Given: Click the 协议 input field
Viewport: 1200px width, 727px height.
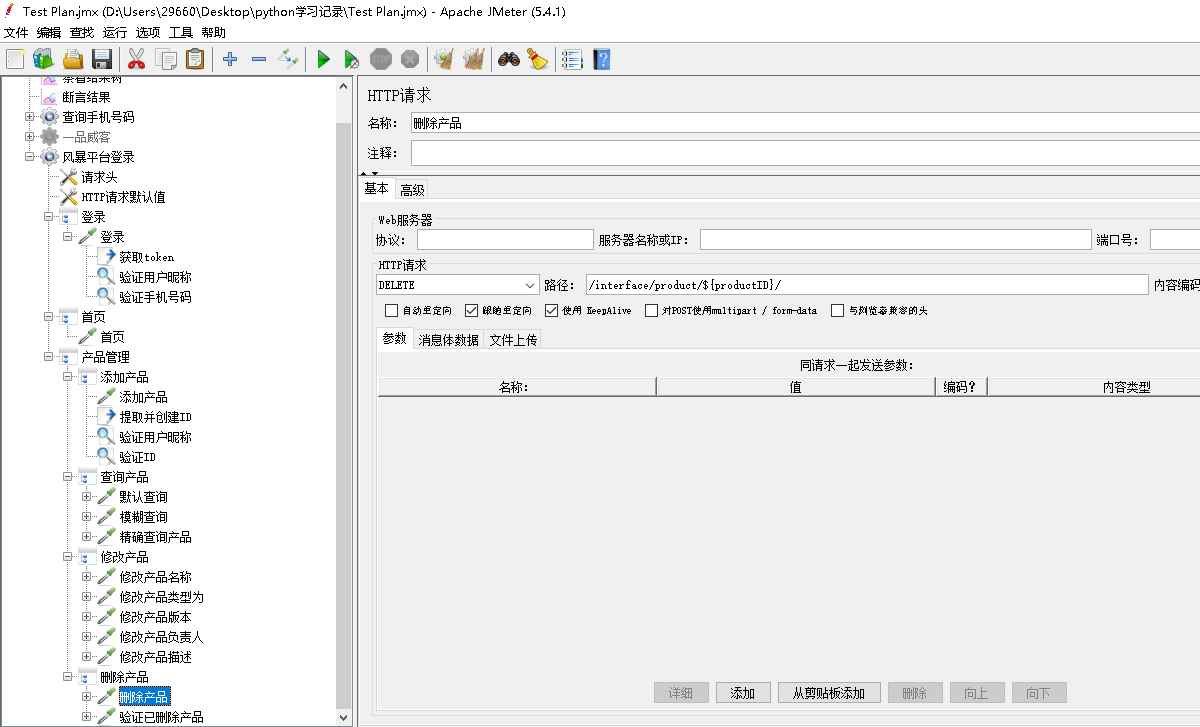Looking at the screenshot, I should [x=505, y=240].
